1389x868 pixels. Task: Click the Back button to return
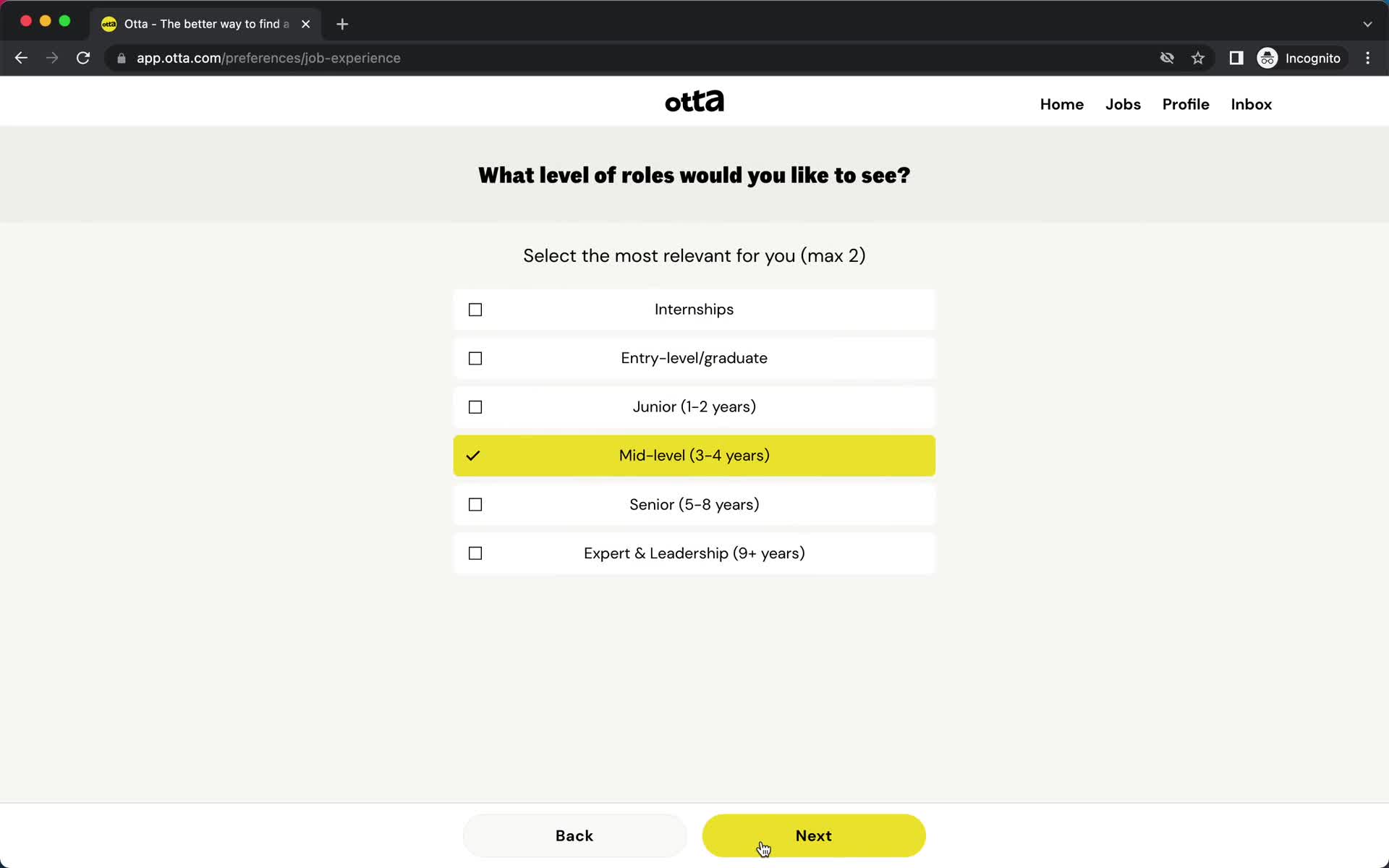pos(574,836)
